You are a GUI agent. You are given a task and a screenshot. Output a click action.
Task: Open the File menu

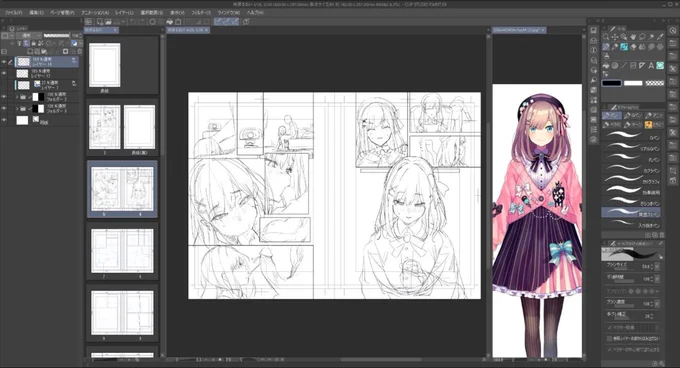pyautogui.click(x=14, y=13)
